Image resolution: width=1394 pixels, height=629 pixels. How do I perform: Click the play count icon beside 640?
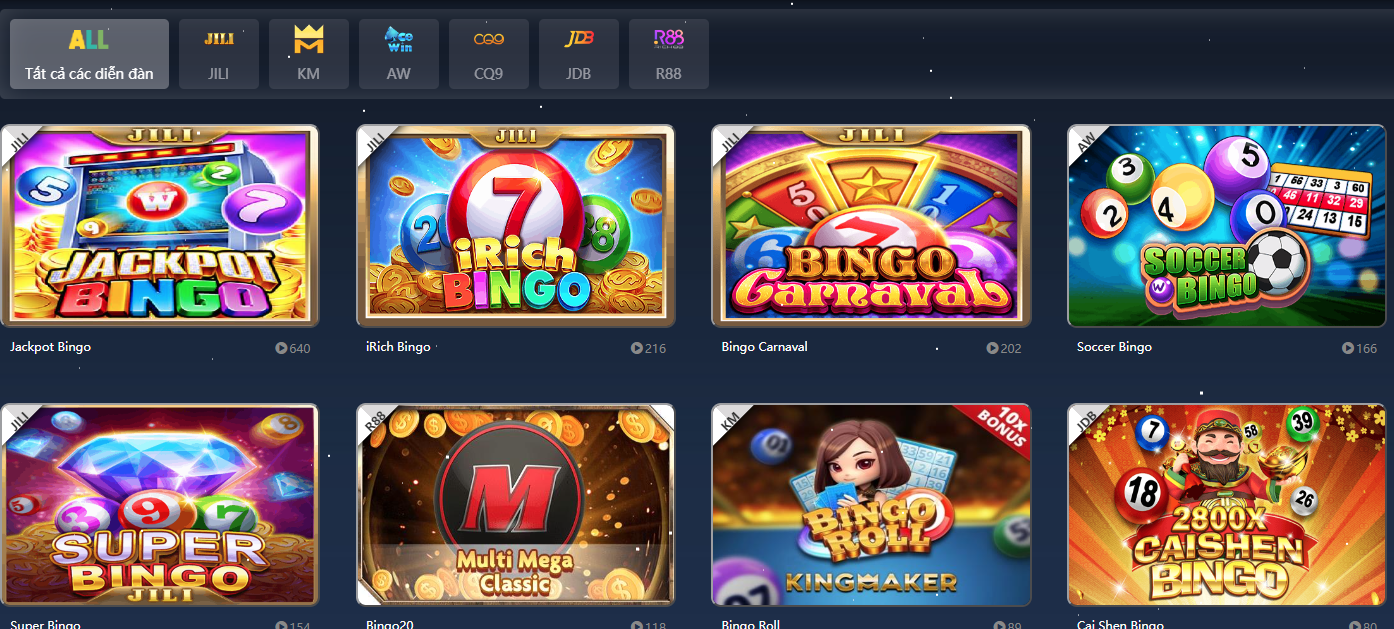coord(281,348)
